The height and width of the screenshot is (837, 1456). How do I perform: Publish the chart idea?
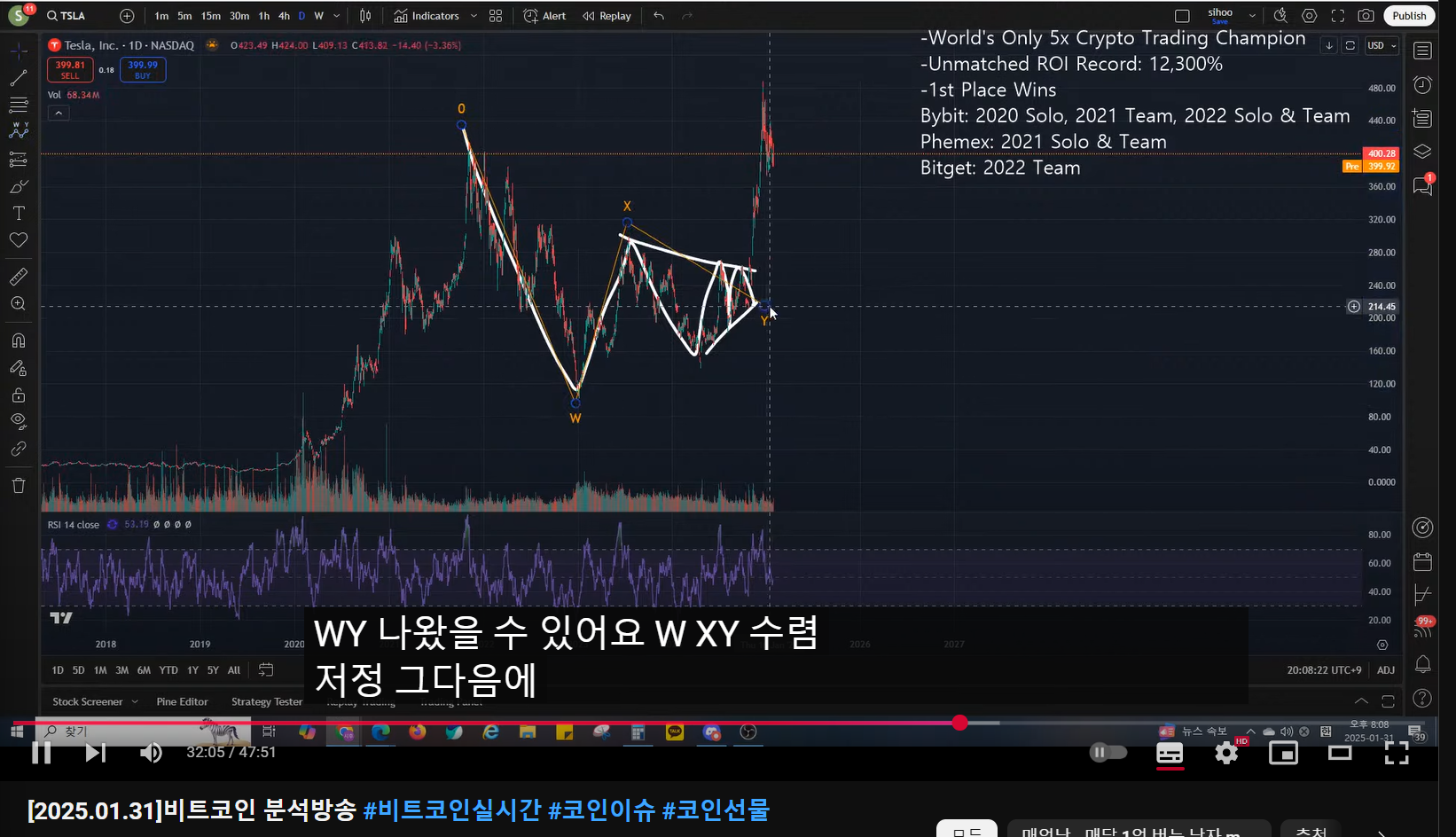point(1409,16)
